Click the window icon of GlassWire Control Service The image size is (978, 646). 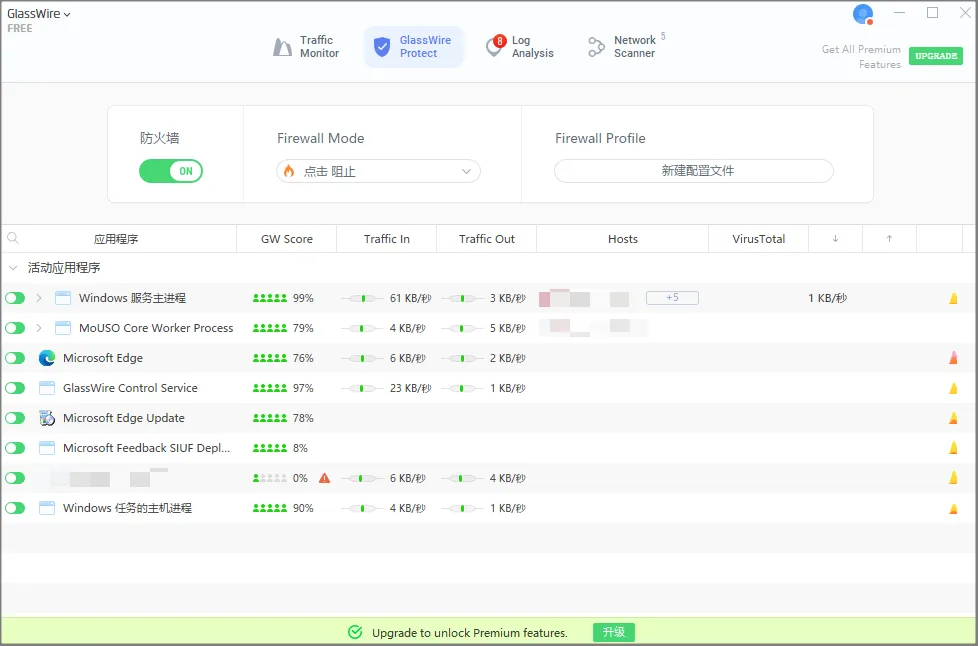tap(47, 388)
